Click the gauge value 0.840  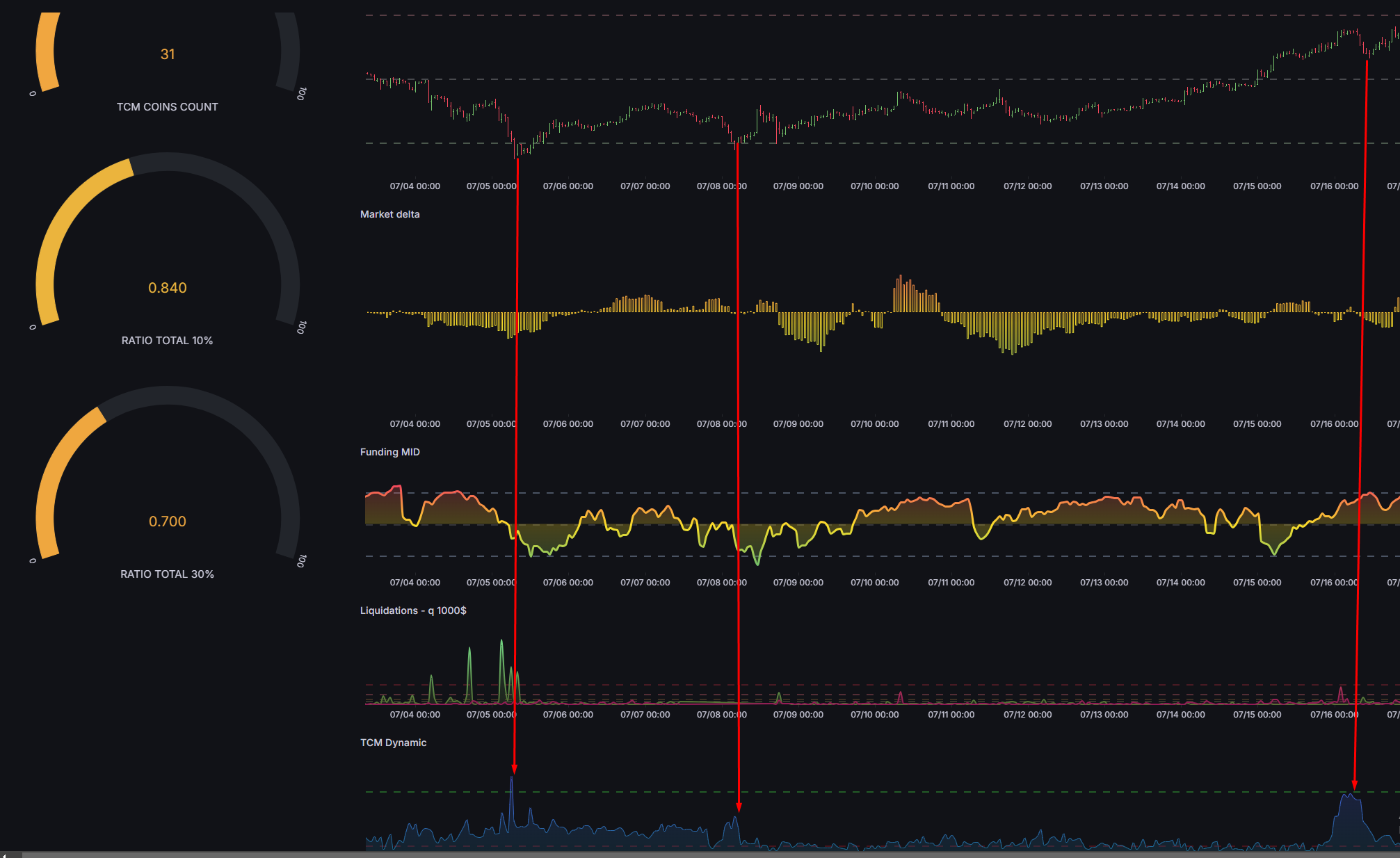click(168, 288)
